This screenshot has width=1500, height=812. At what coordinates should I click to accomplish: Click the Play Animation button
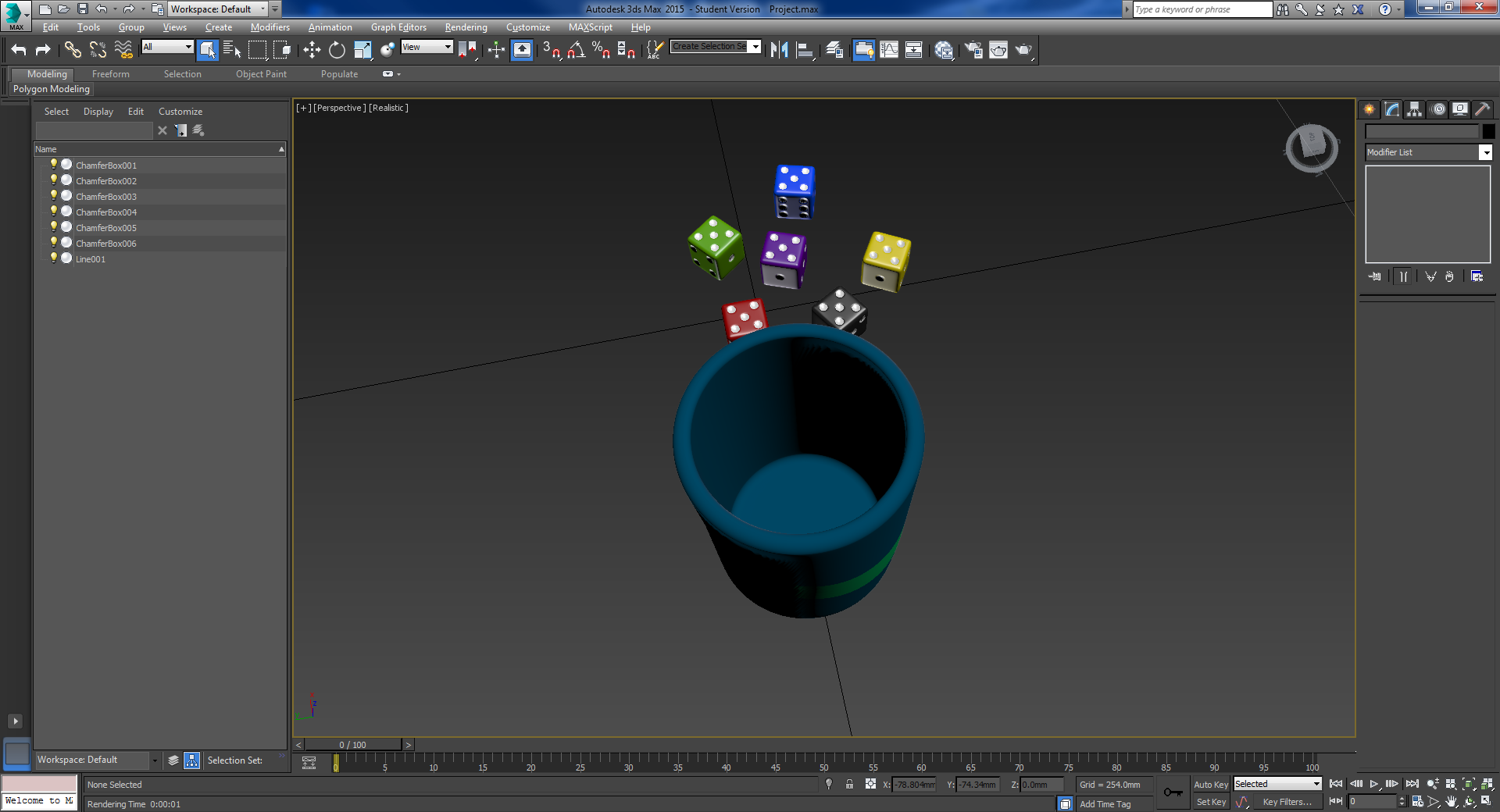1373,784
